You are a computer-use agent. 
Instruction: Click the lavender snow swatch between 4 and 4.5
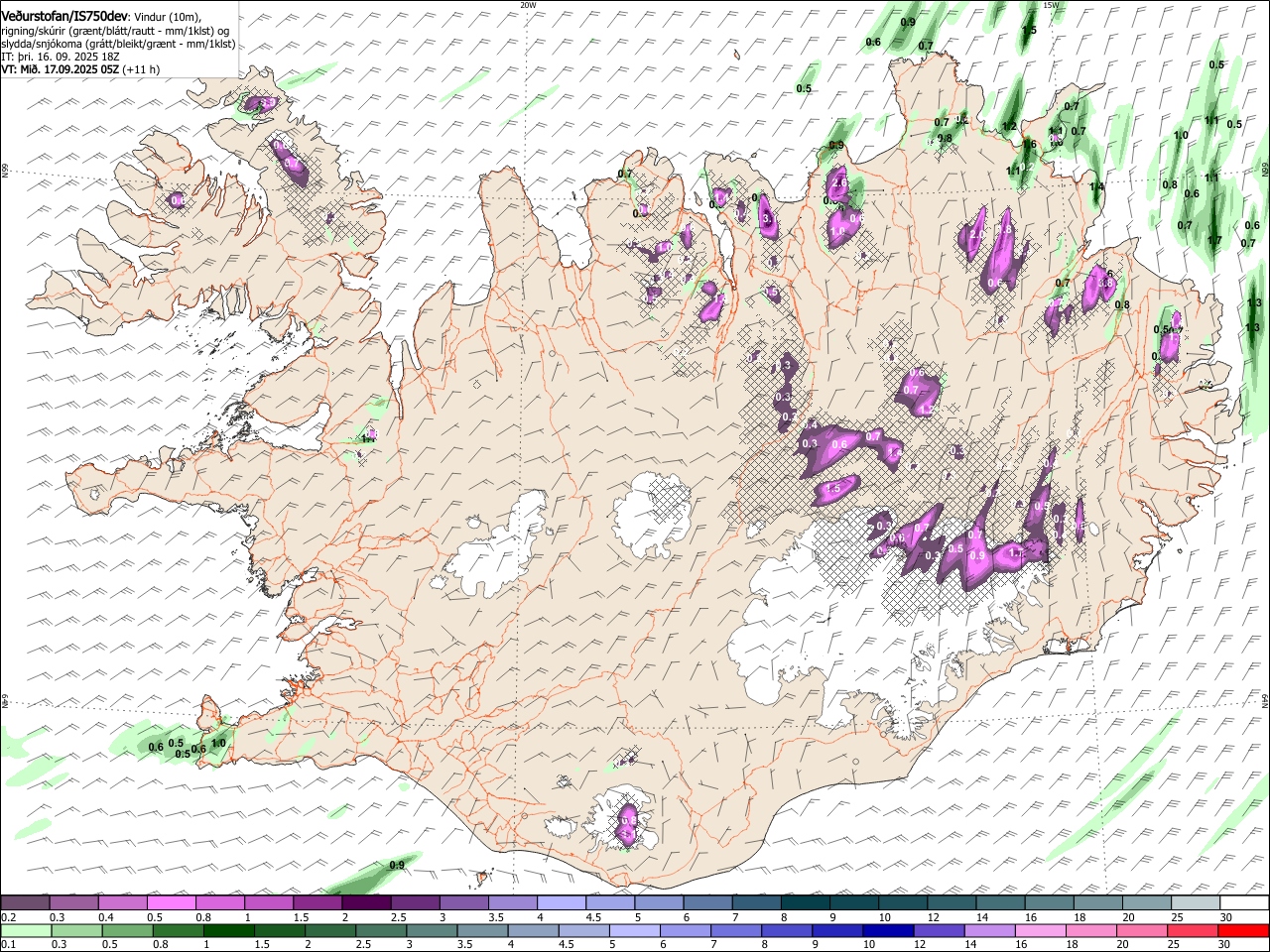pos(562,903)
